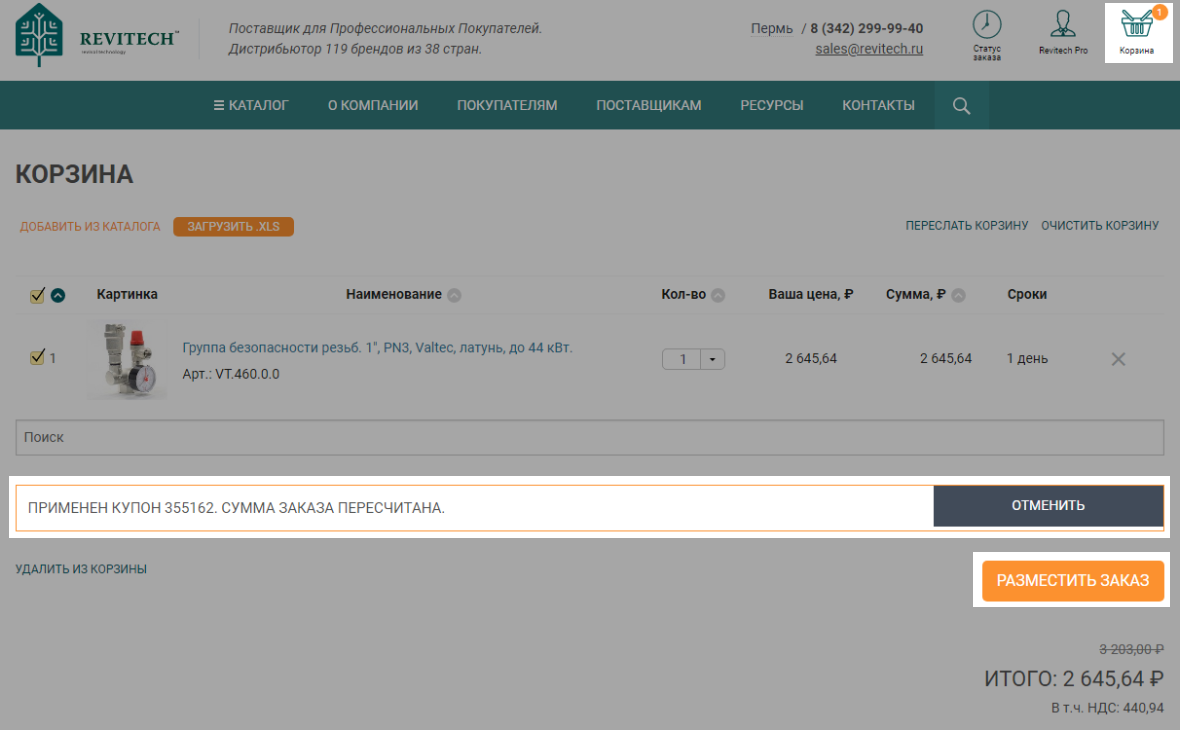Sort by Кол-во column arrow
Screen dimensions: 1180x730
719,296
